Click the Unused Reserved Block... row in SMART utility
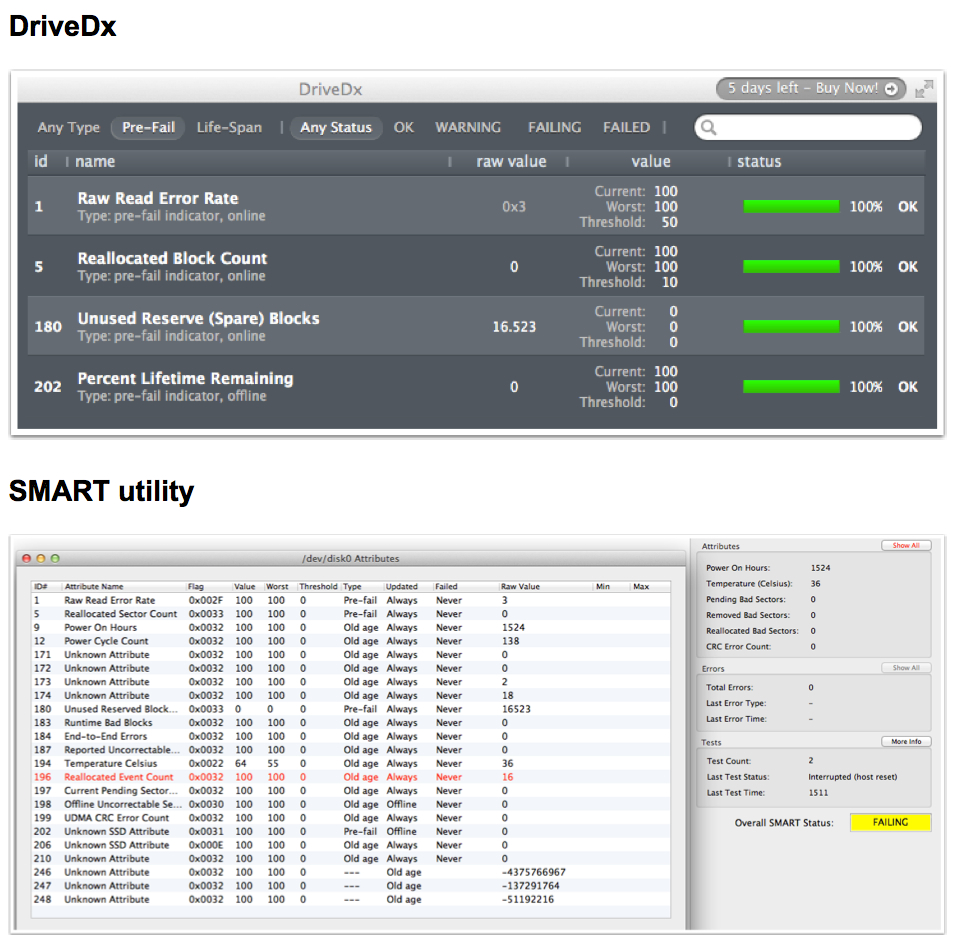This screenshot has width=957, height=935. pyautogui.click(x=351, y=709)
